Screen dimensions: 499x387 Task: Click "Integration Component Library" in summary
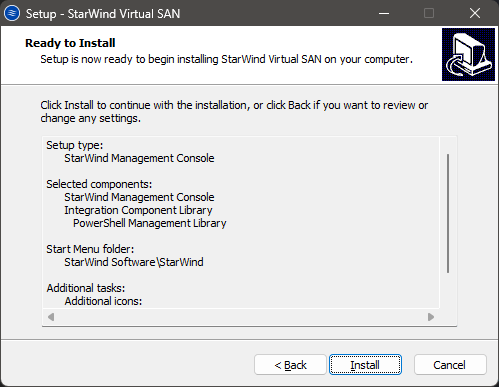(x=138, y=210)
